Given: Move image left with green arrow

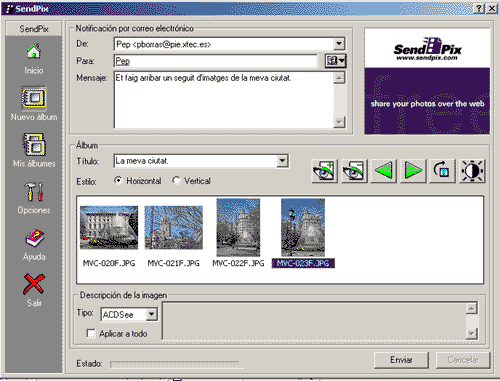Looking at the screenshot, I should (x=384, y=171).
